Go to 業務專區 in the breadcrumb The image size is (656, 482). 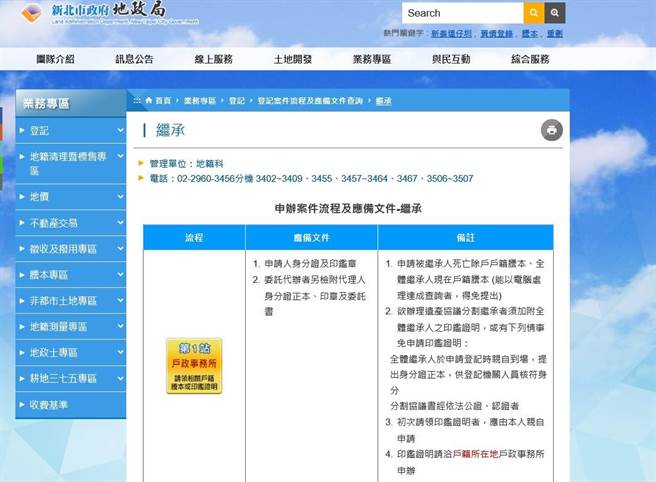(x=200, y=101)
